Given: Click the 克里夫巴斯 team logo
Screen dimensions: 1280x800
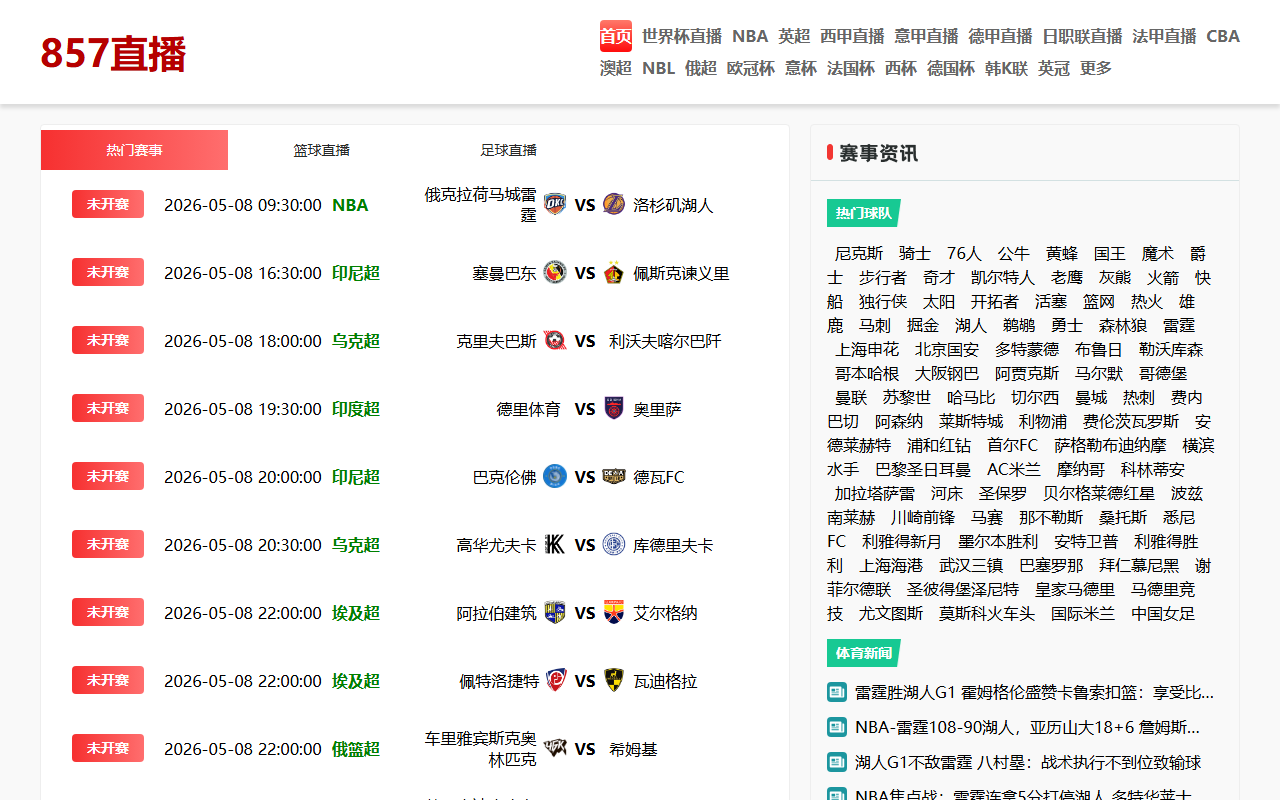Looking at the screenshot, I should [555, 341].
